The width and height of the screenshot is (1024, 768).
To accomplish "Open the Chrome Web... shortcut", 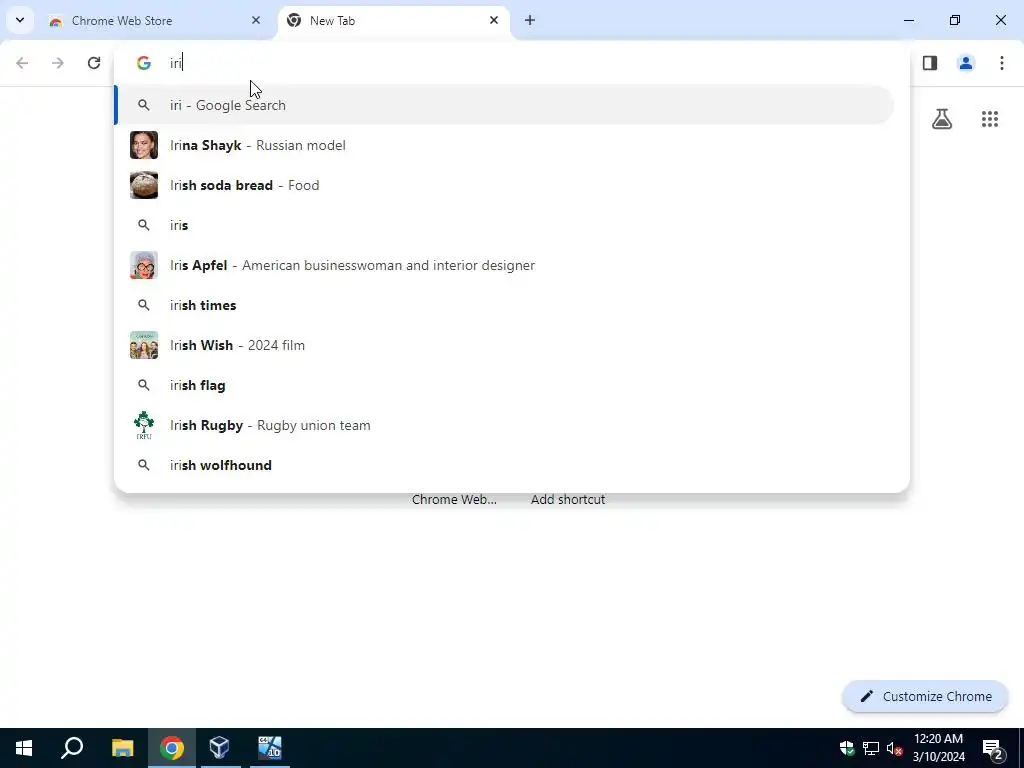I will 455,500.
